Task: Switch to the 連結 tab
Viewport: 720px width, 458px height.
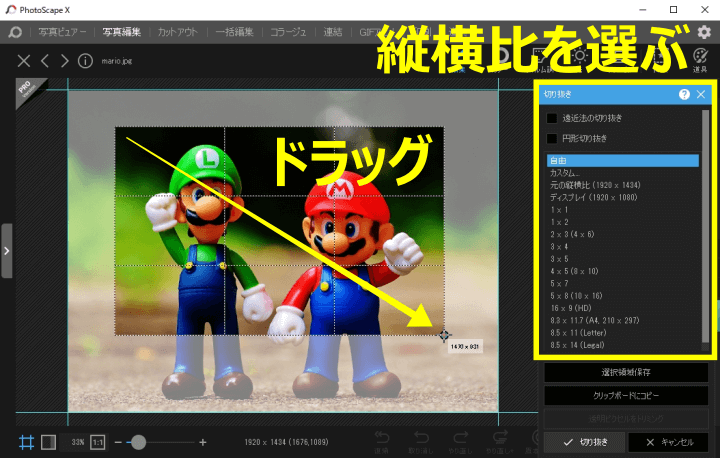Action: point(332,32)
